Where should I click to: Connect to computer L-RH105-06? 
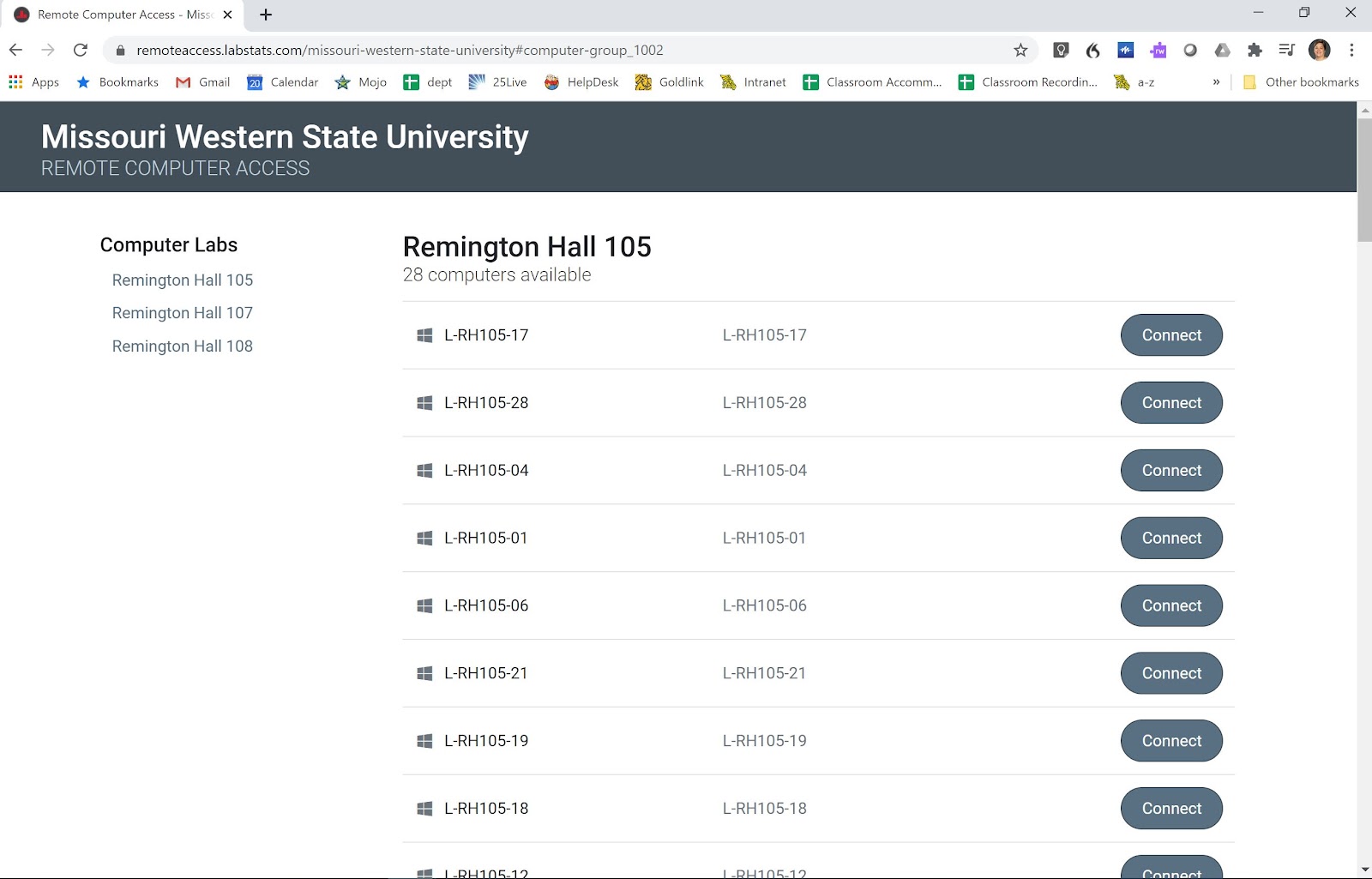(1171, 605)
